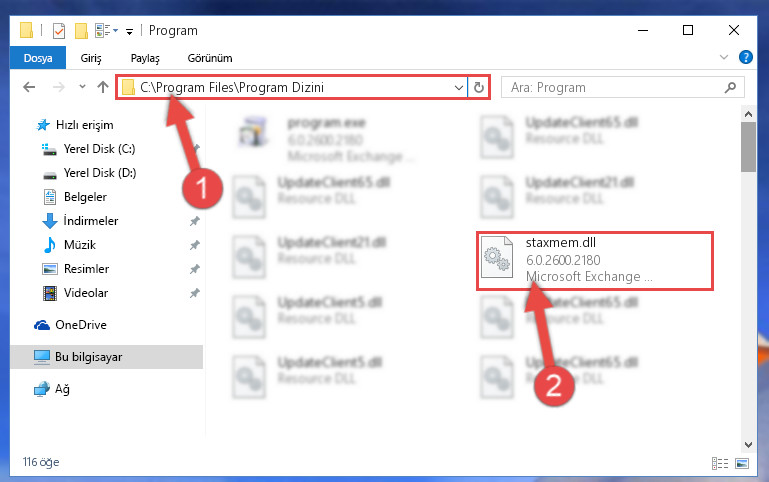Click the up one level arrow

click(103, 87)
